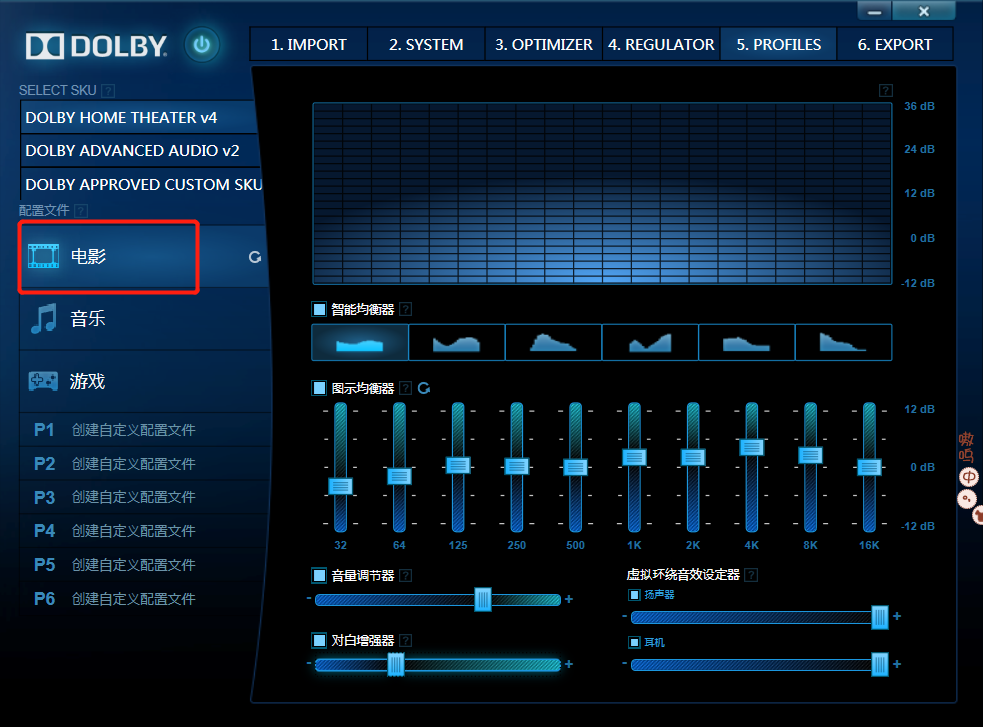Toggle the 音量调节器 checkbox

tap(319, 575)
